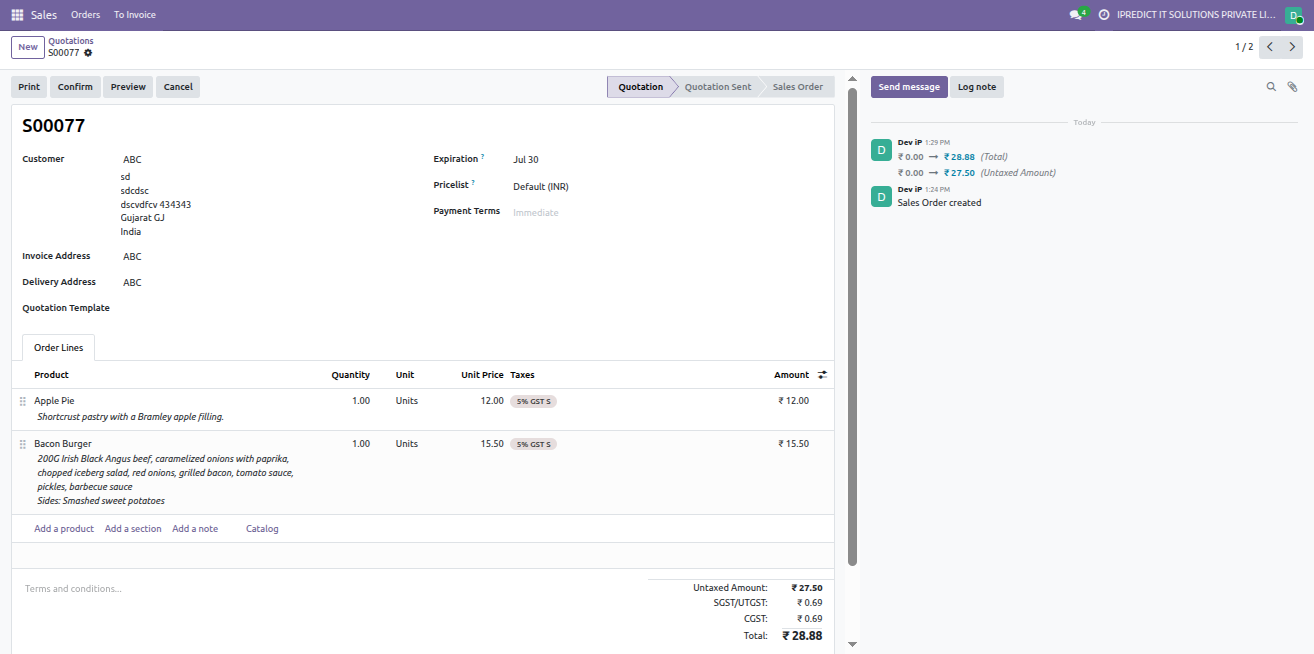Open the Orders menu

(86, 15)
